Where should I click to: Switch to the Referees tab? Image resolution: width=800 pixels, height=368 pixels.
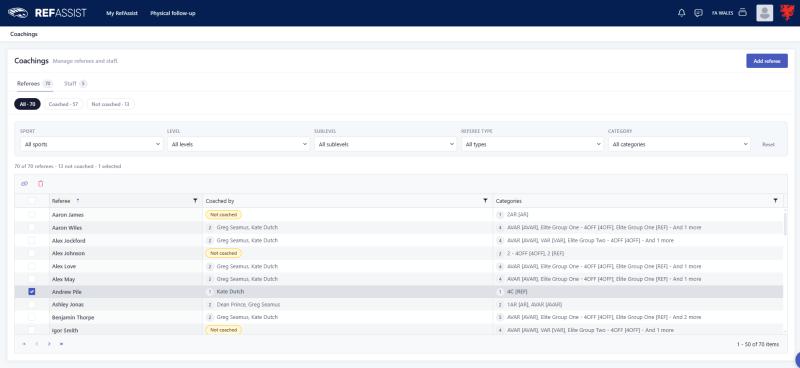coord(34,84)
